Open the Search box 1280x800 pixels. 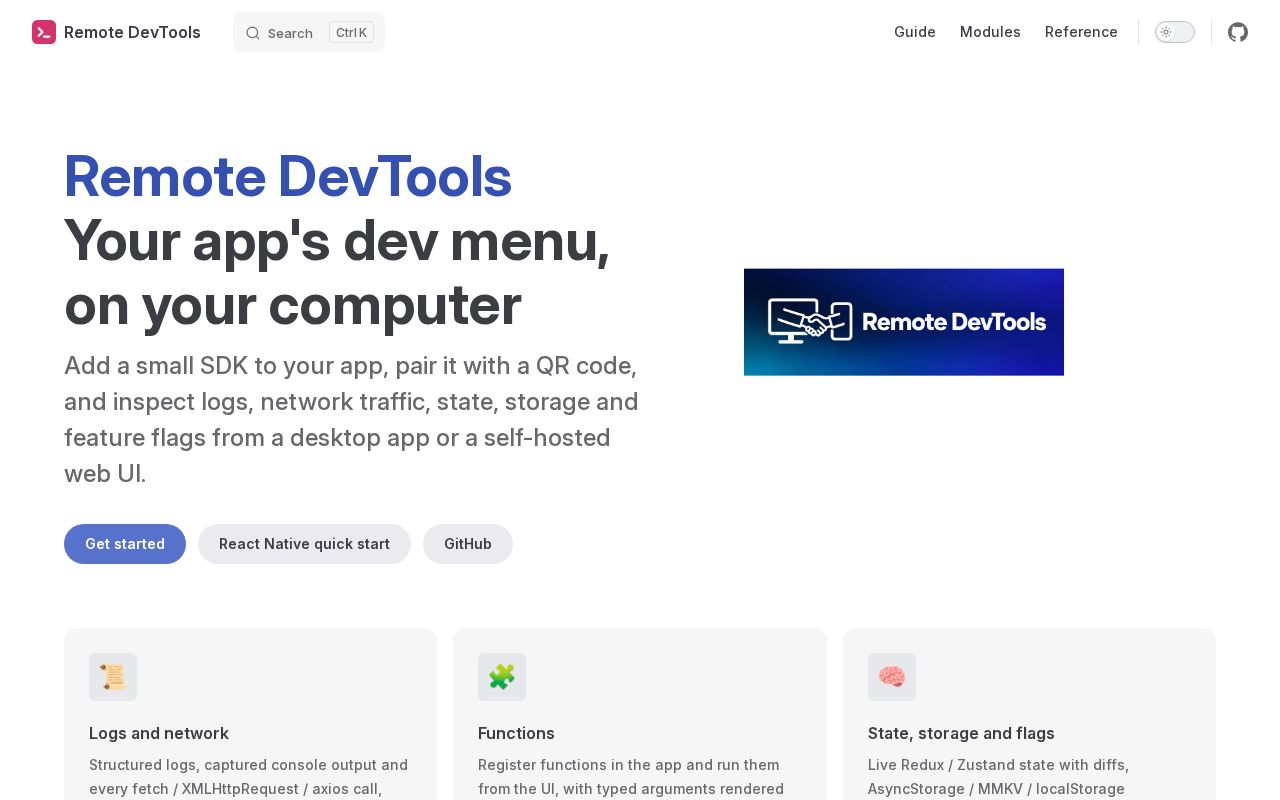[x=309, y=32]
